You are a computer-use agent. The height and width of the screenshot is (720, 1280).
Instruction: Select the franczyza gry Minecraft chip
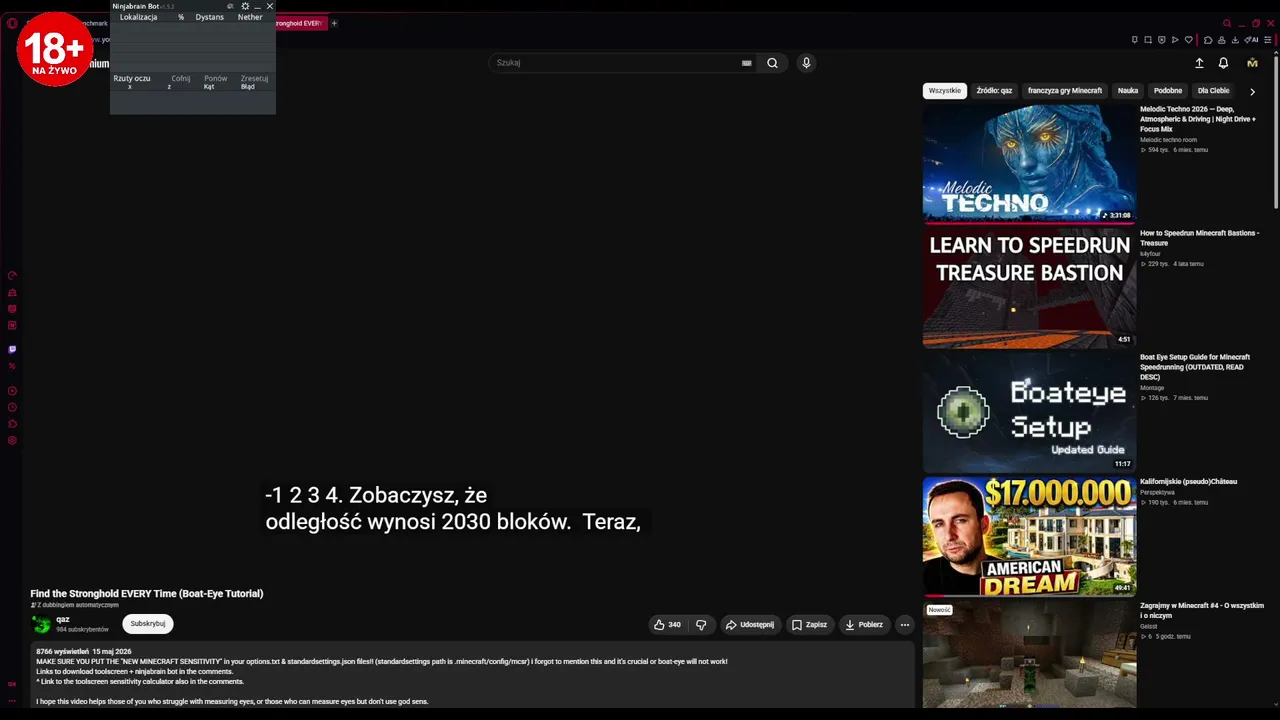pyautogui.click(x=1065, y=91)
